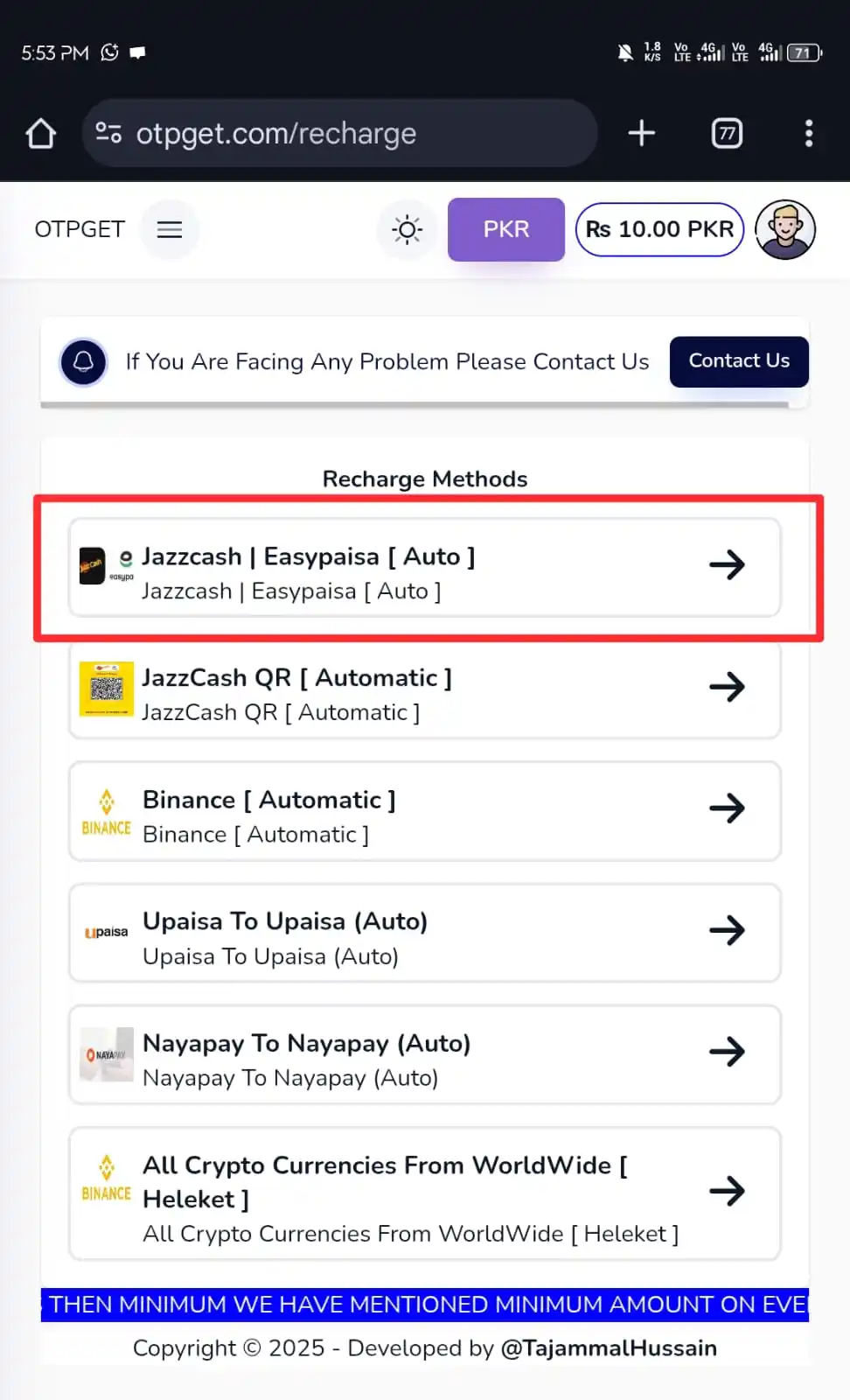Open site info icon in address bar

pos(108,133)
